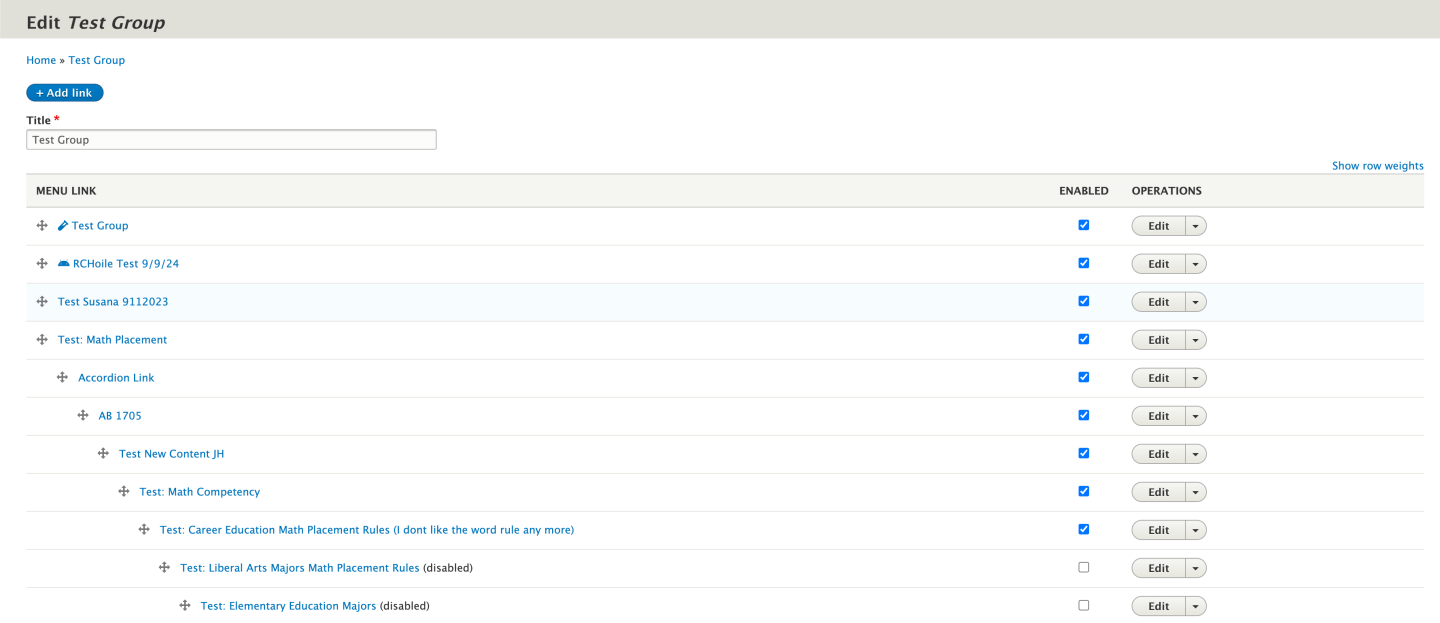Enable Test: Liberal Arts Majors checkbox

click(1084, 567)
